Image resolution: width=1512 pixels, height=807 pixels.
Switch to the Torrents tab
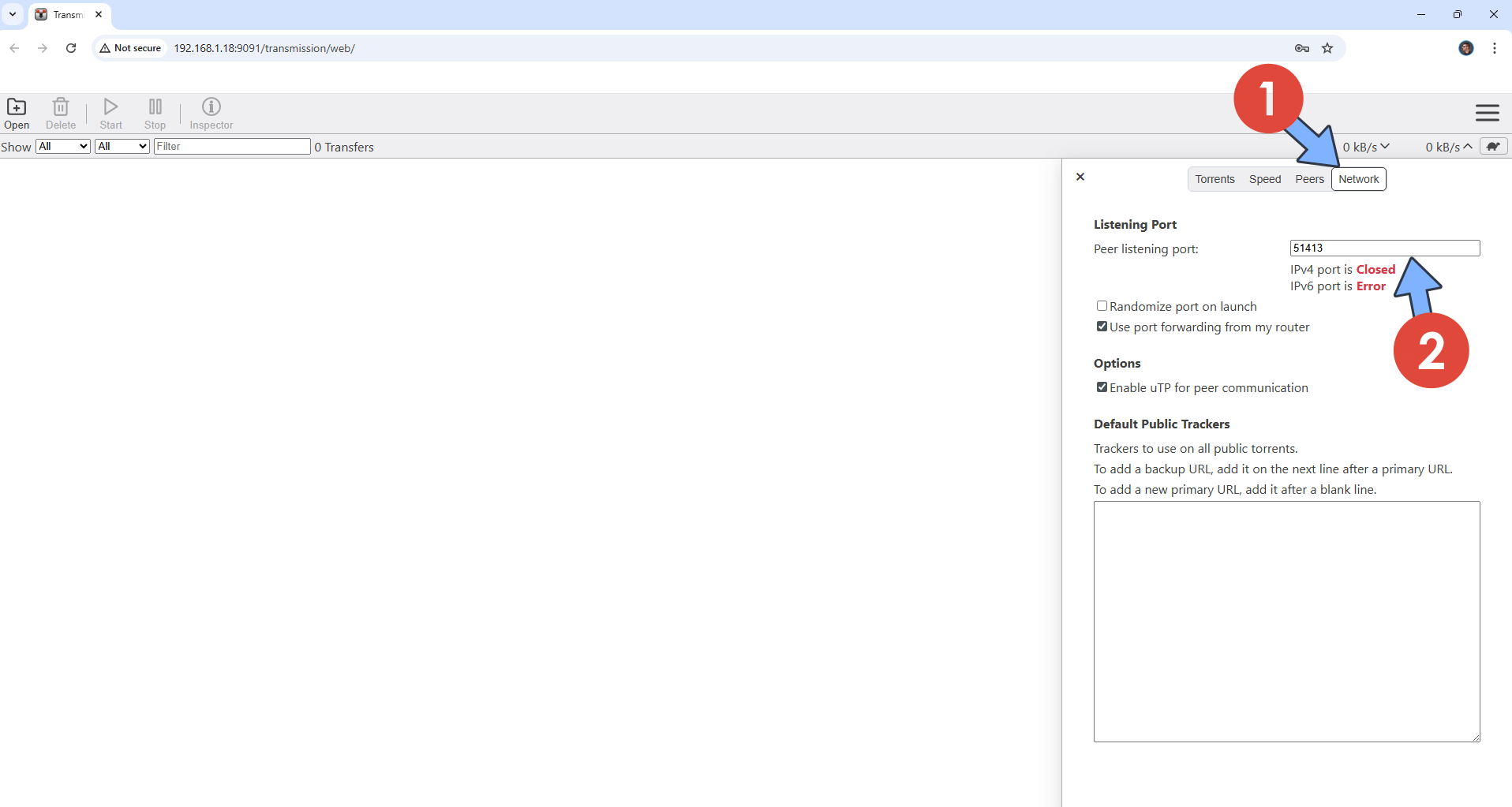1214,179
